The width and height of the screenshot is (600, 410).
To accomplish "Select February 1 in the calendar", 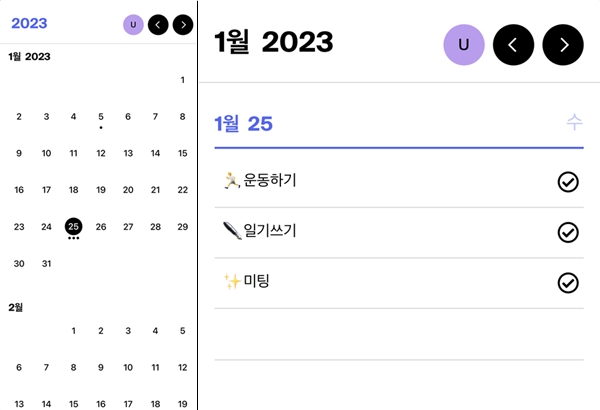I will coord(73,331).
